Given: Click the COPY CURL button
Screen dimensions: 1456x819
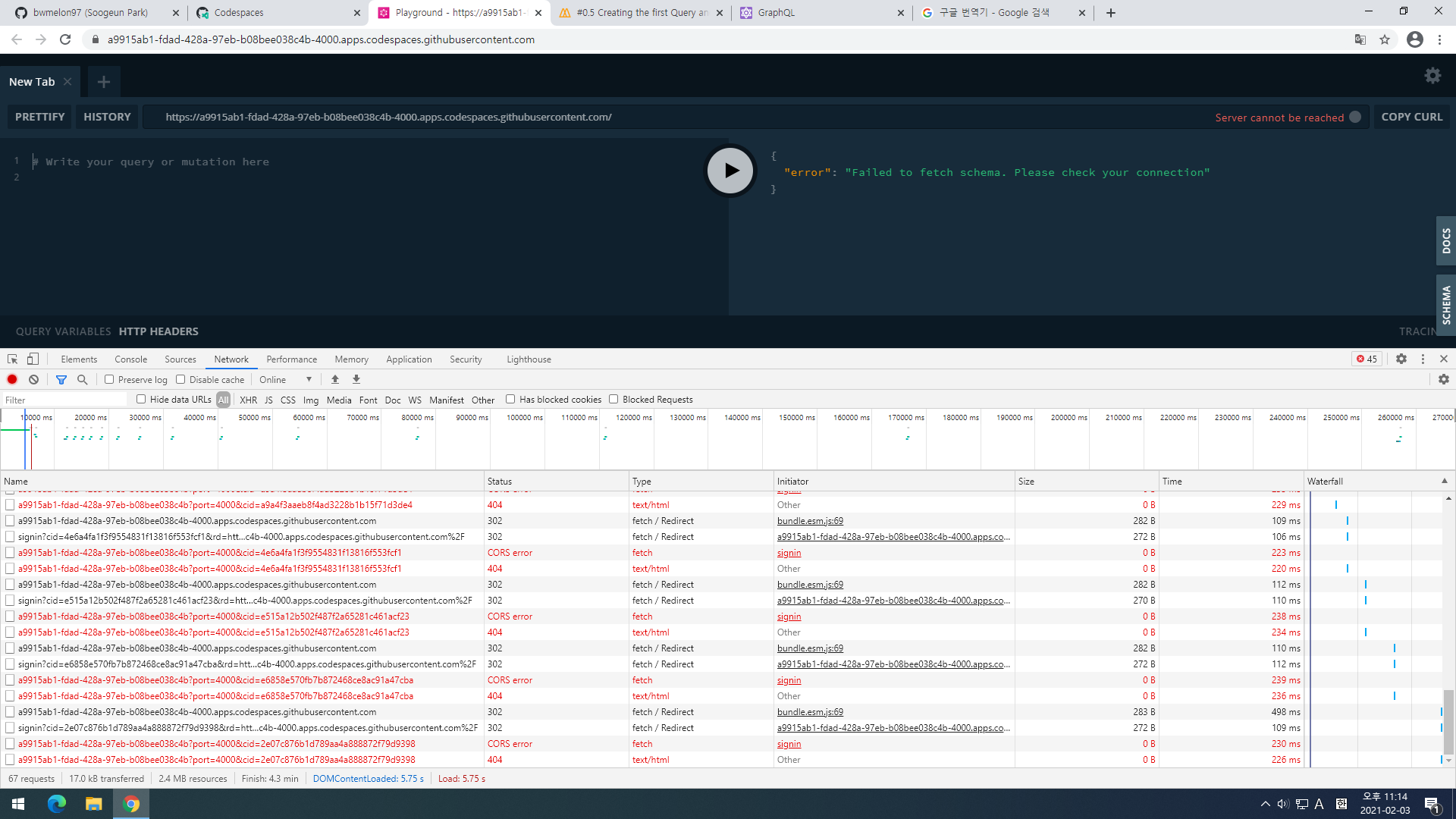Looking at the screenshot, I should (1411, 117).
